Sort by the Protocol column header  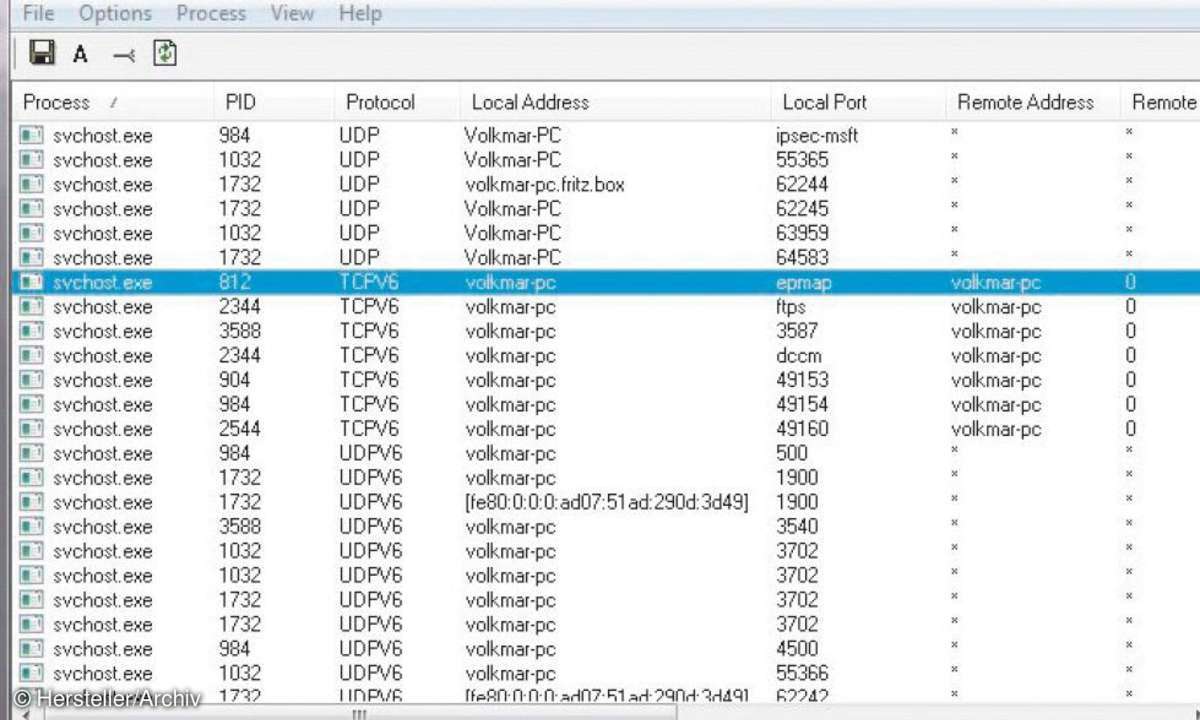[x=396, y=102]
